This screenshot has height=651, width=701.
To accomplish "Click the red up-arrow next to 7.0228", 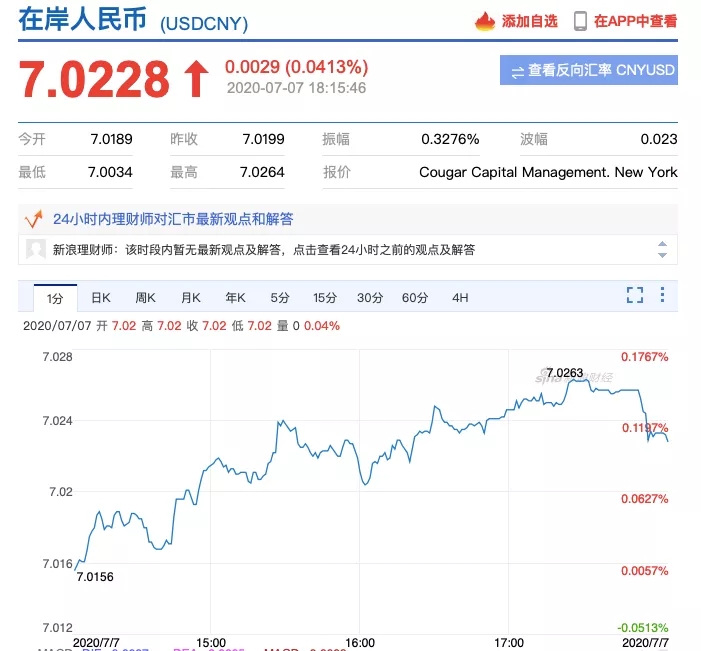I will [x=194, y=80].
